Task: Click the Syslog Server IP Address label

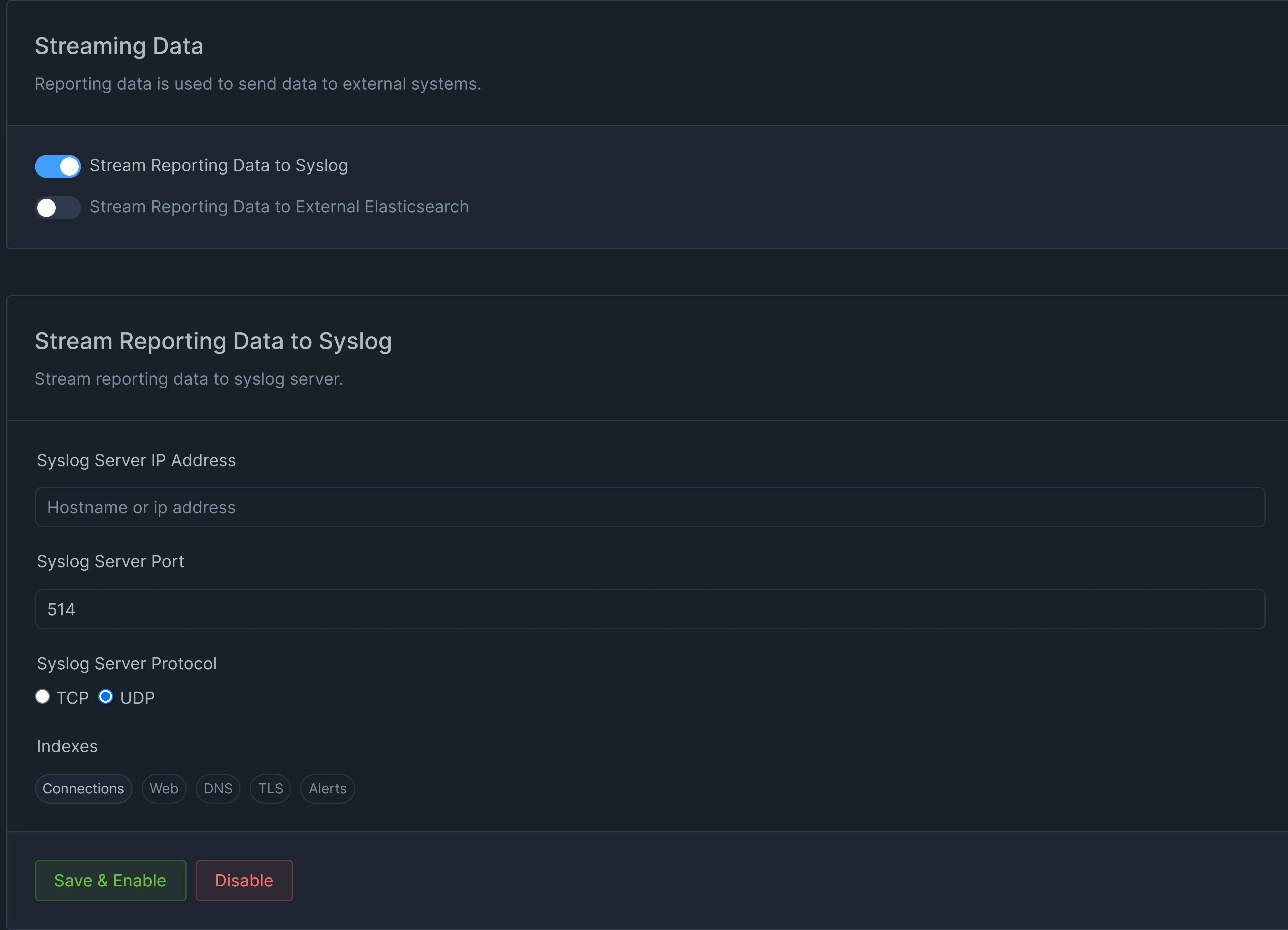Action: point(136,460)
